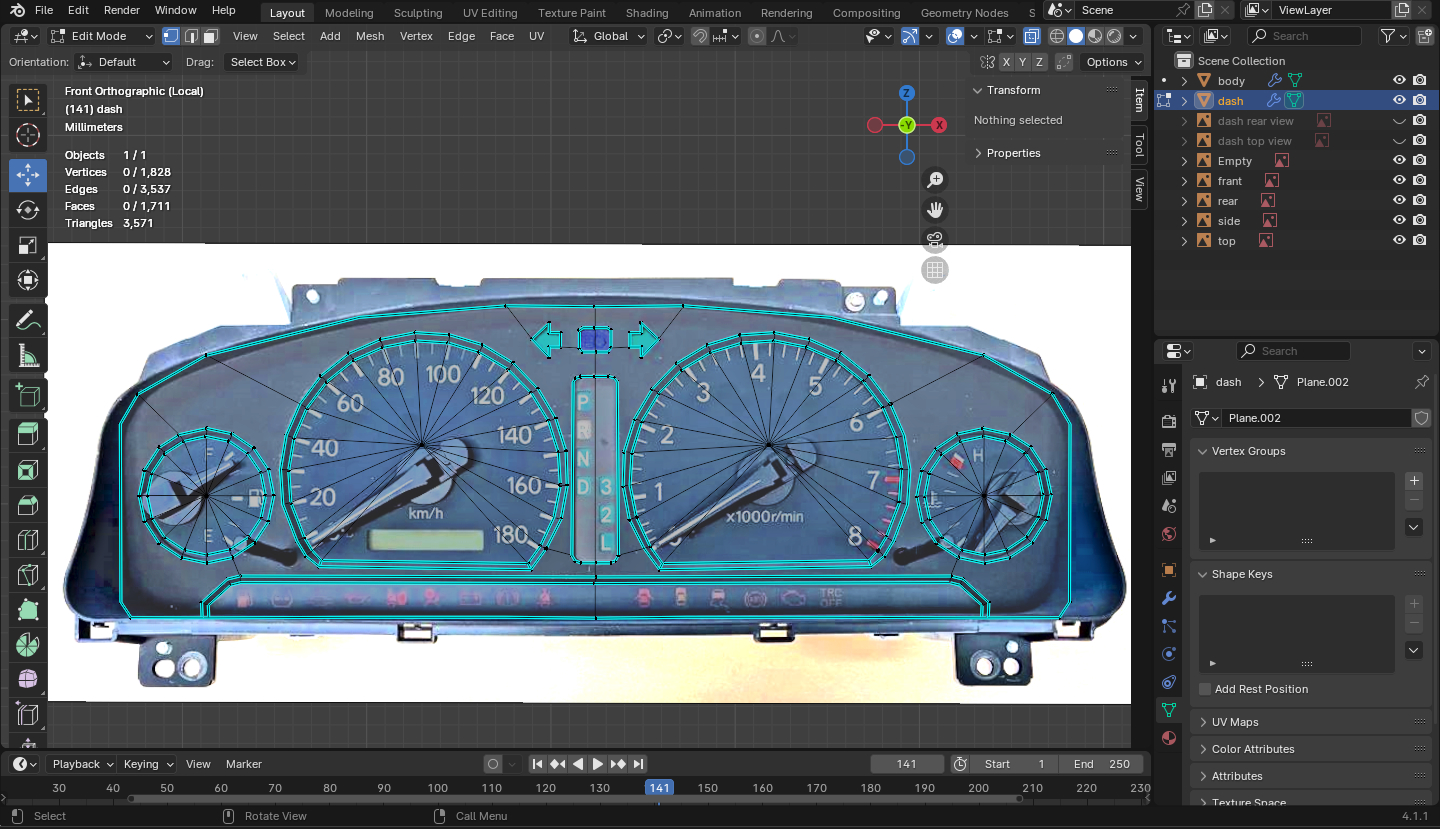Select the Move tool in left toolbar
This screenshot has height=829, width=1440.
(x=28, y=175)
